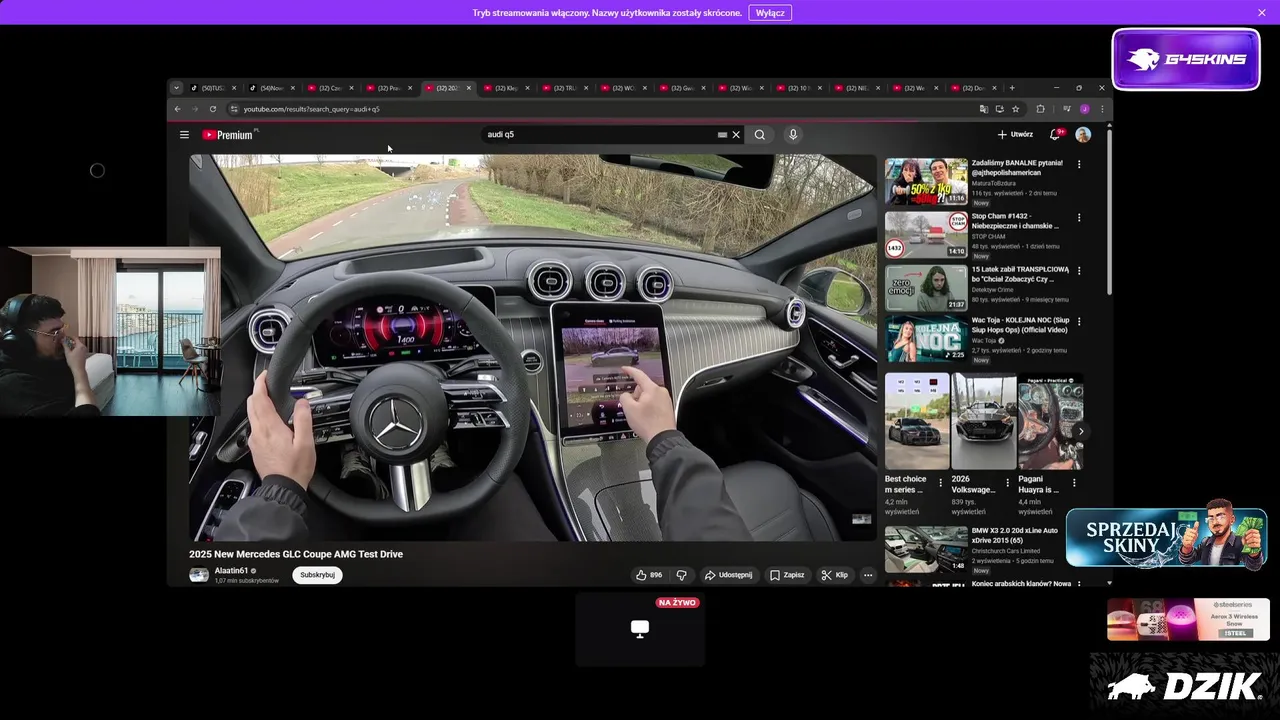Go back in browser history

click(x=178, y=109)
